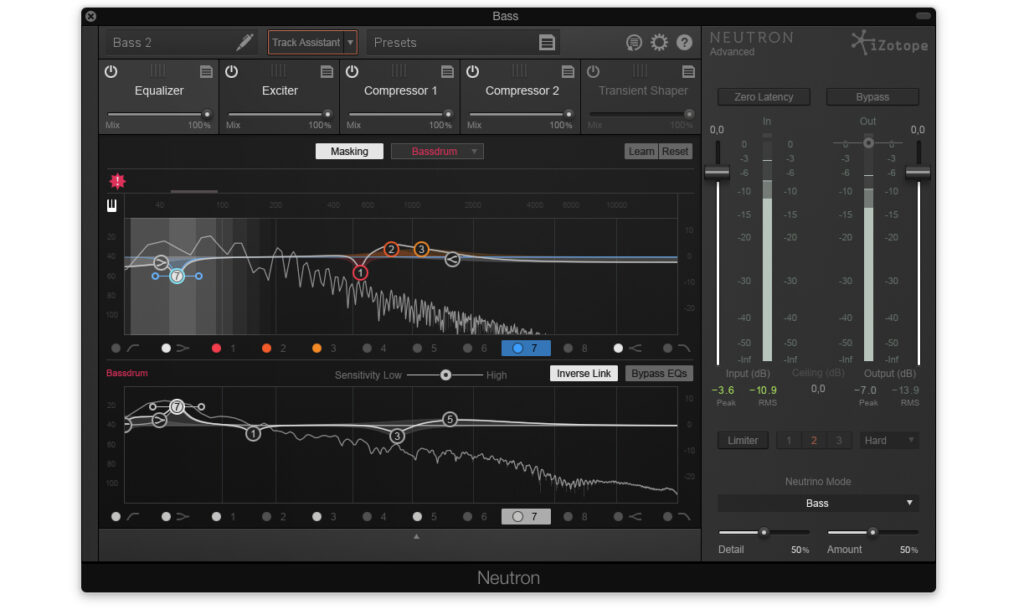
Task: Click the Equalizer module drag handle
Action: [x=158, y=71]
